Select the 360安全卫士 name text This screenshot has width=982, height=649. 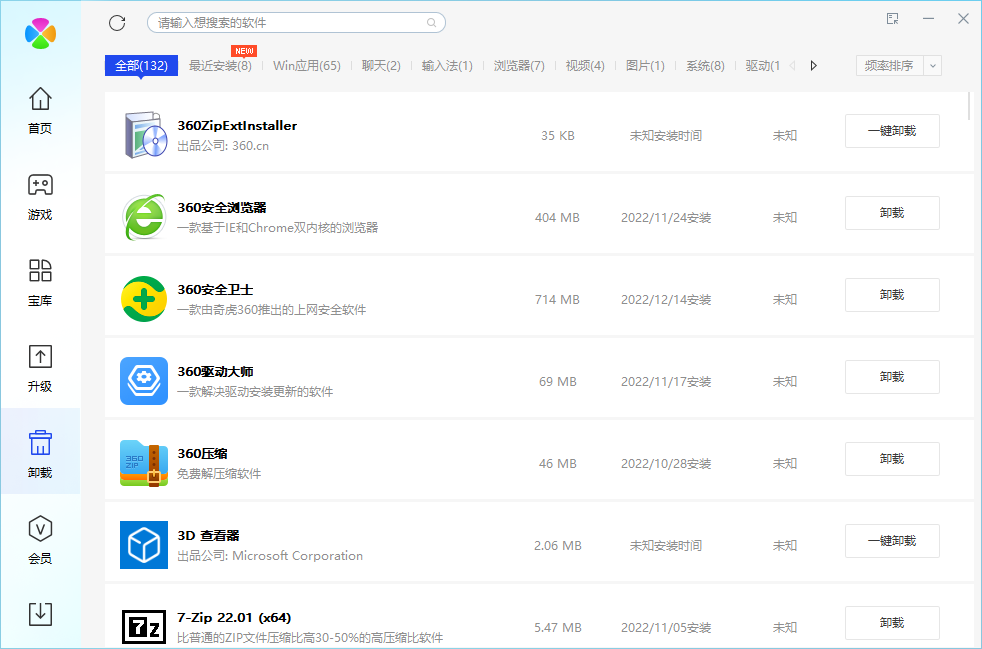pyautogui.click(x=215, y=289)
